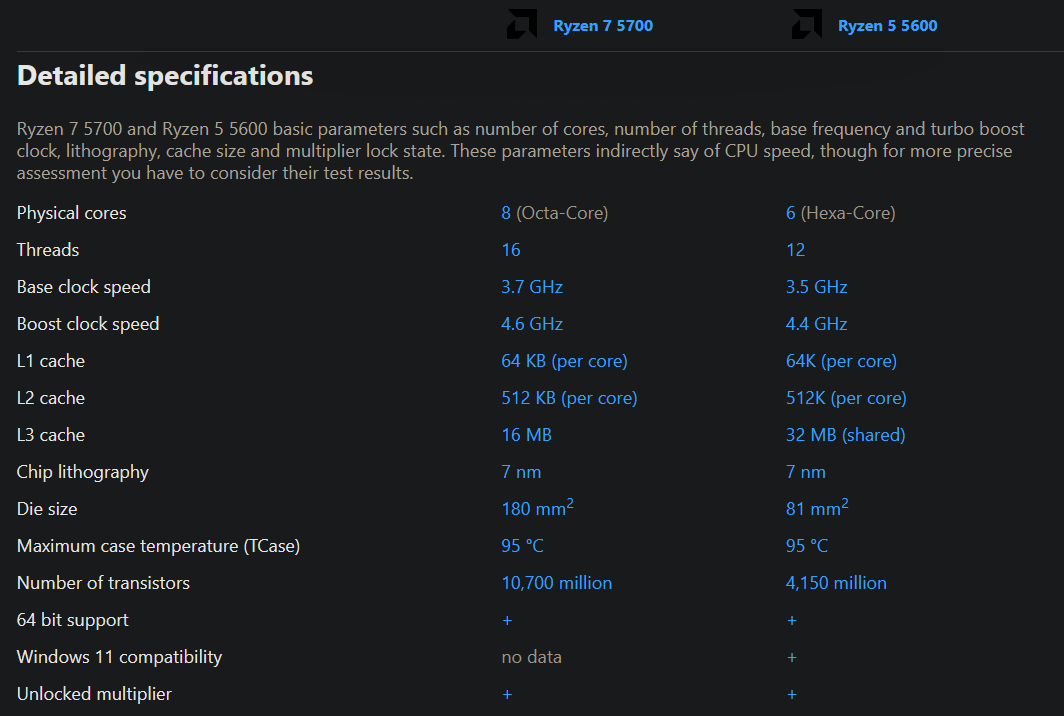This screenshot has width=1064, height=716.
Task: Click the AMD logo beside Ryzen 7 5700
Action: pos(522,24)
